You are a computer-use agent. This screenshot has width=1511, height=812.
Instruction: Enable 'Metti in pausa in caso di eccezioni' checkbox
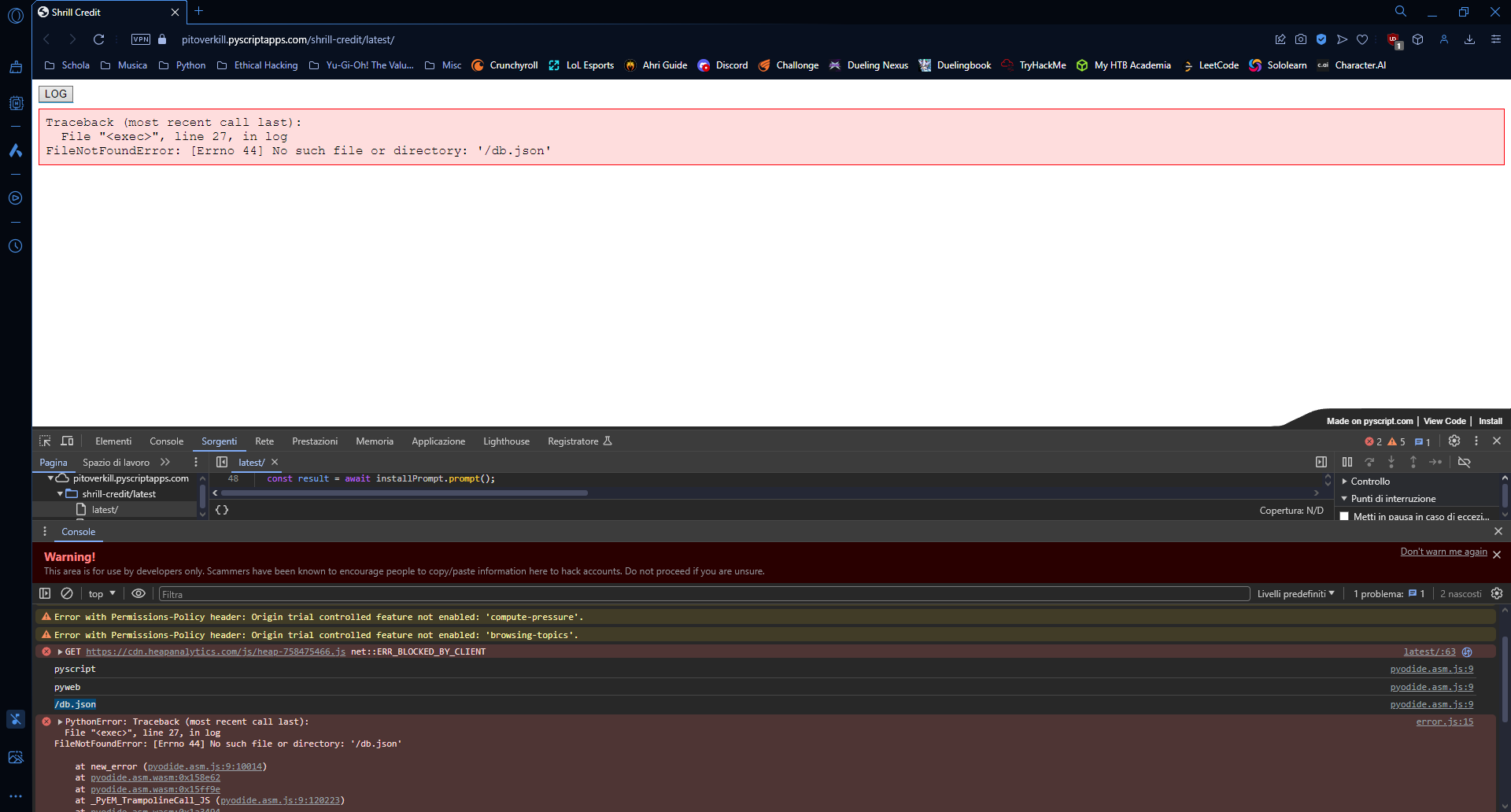1344,517
